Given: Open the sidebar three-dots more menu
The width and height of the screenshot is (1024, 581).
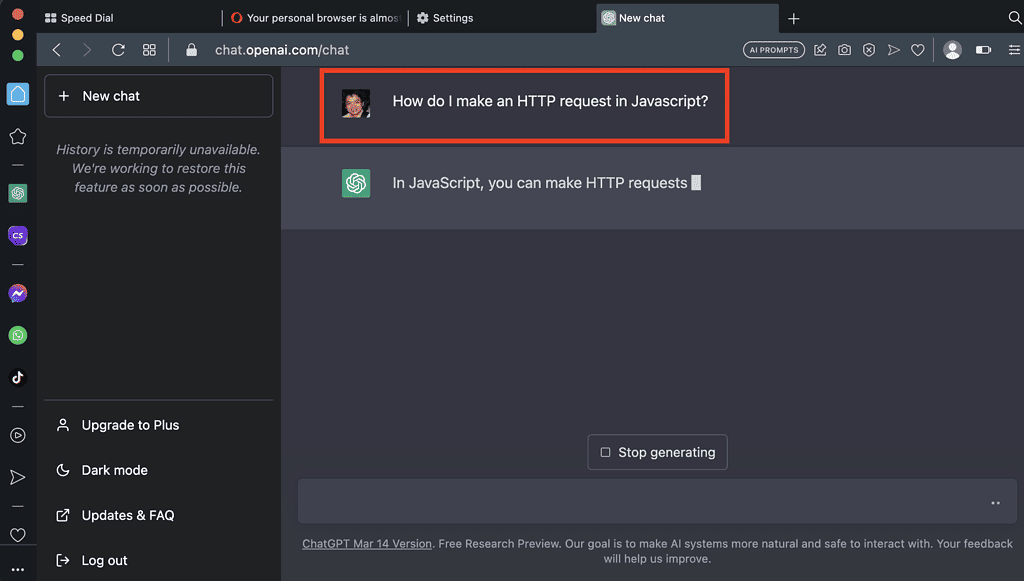Looking at the screenshot, I should click(18, 570).
